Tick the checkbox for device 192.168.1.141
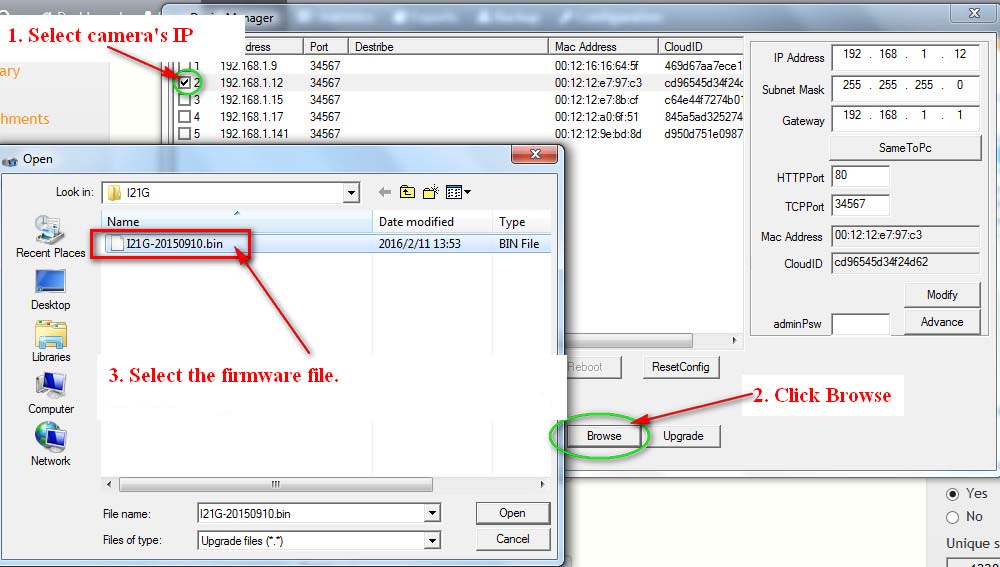Screen dimensions: 1000x567 pyautogui.click(x=184, y=133)
